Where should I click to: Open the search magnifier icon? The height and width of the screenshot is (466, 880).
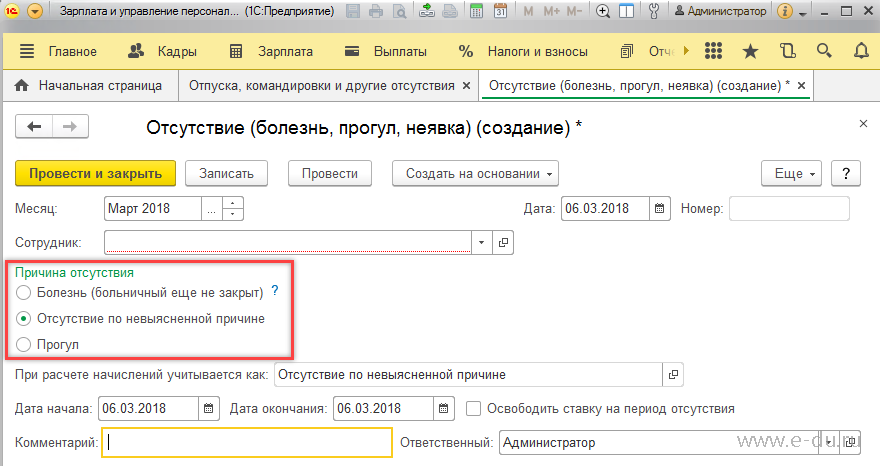[x=824, y=51]
